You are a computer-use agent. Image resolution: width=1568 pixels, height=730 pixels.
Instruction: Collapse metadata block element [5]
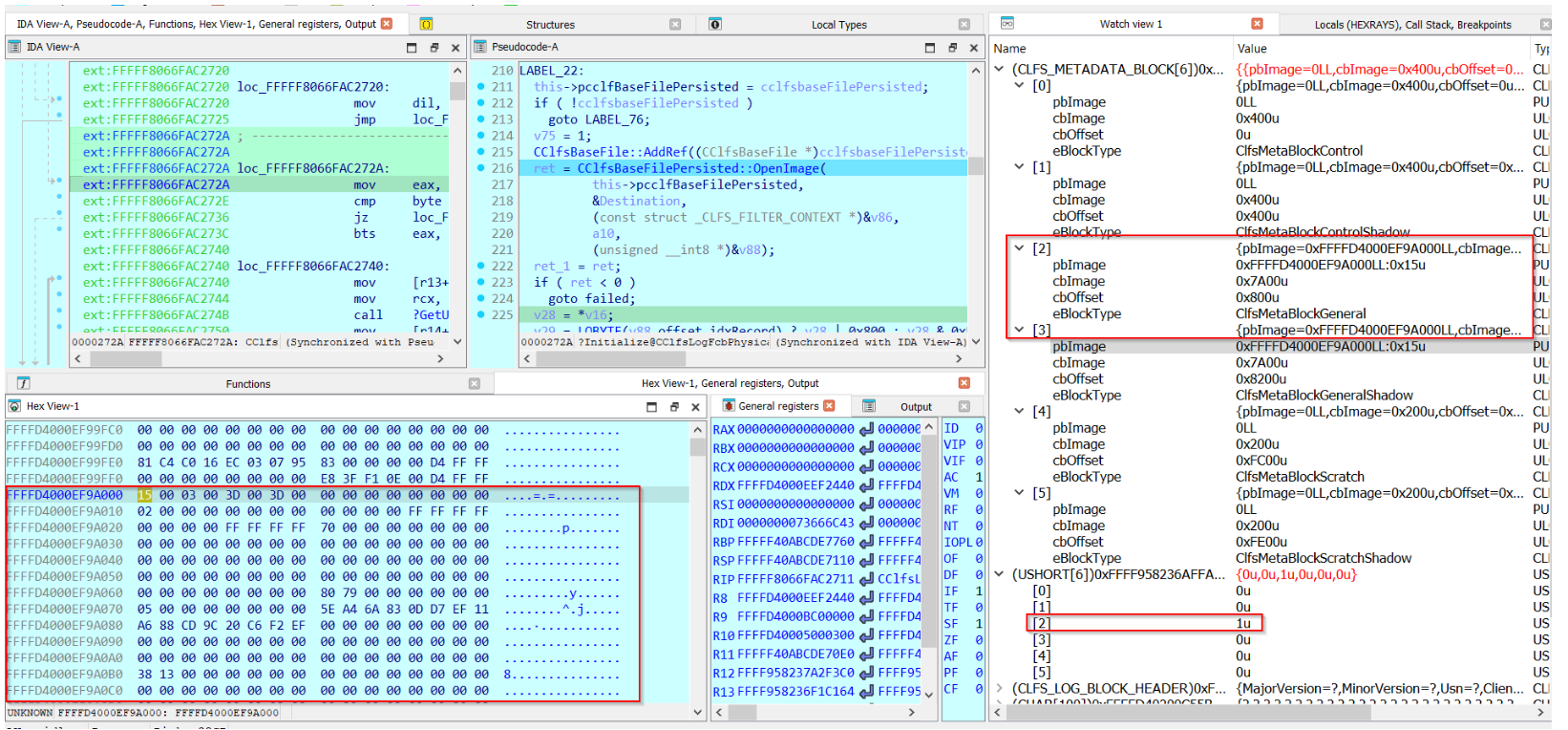point(1020,492)
